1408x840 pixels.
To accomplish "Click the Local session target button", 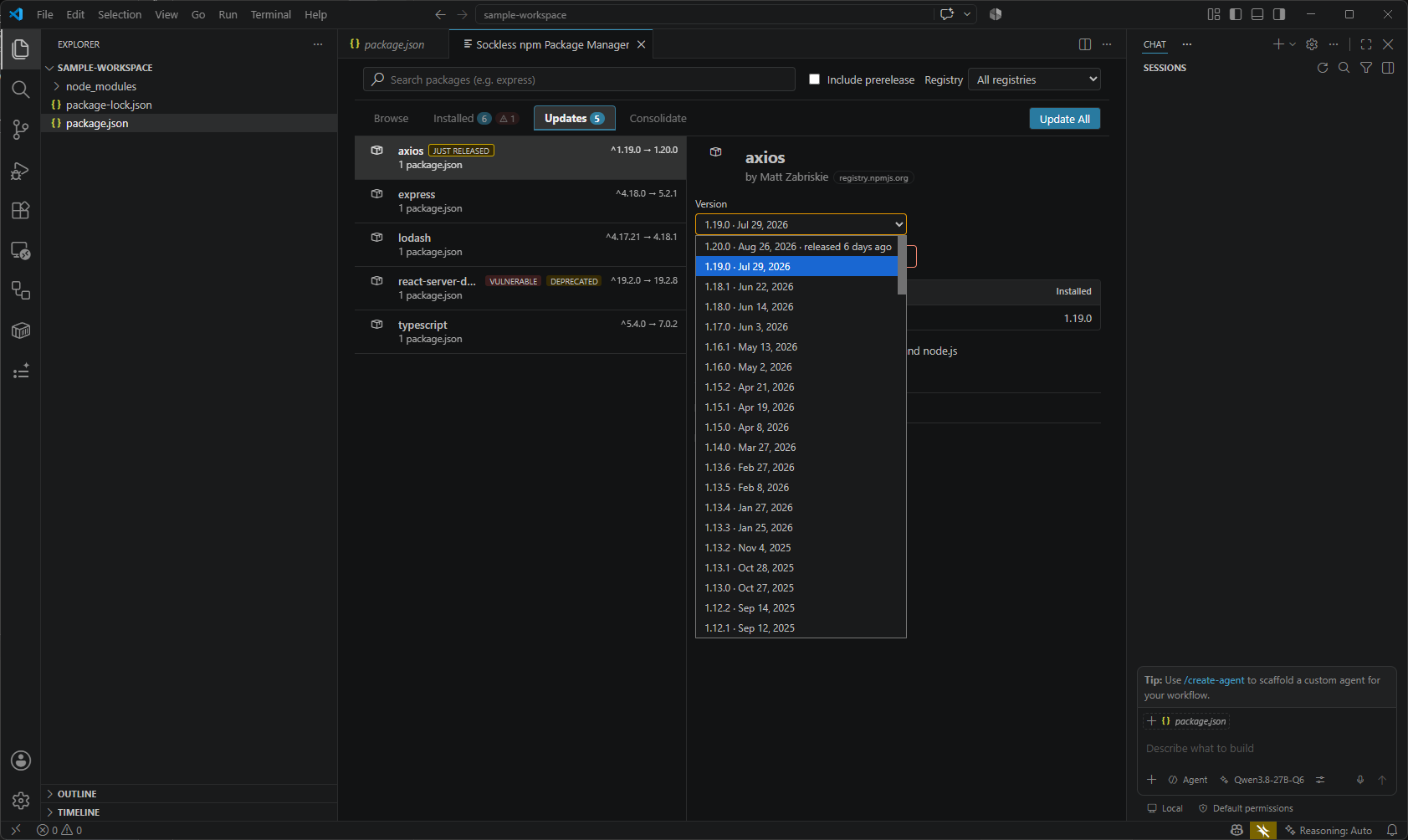I will click(1165, 808).
